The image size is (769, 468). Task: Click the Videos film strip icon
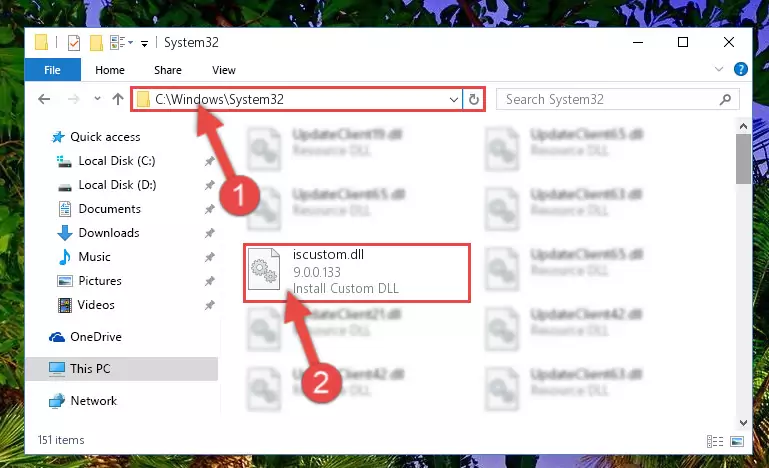click(65, 305)
